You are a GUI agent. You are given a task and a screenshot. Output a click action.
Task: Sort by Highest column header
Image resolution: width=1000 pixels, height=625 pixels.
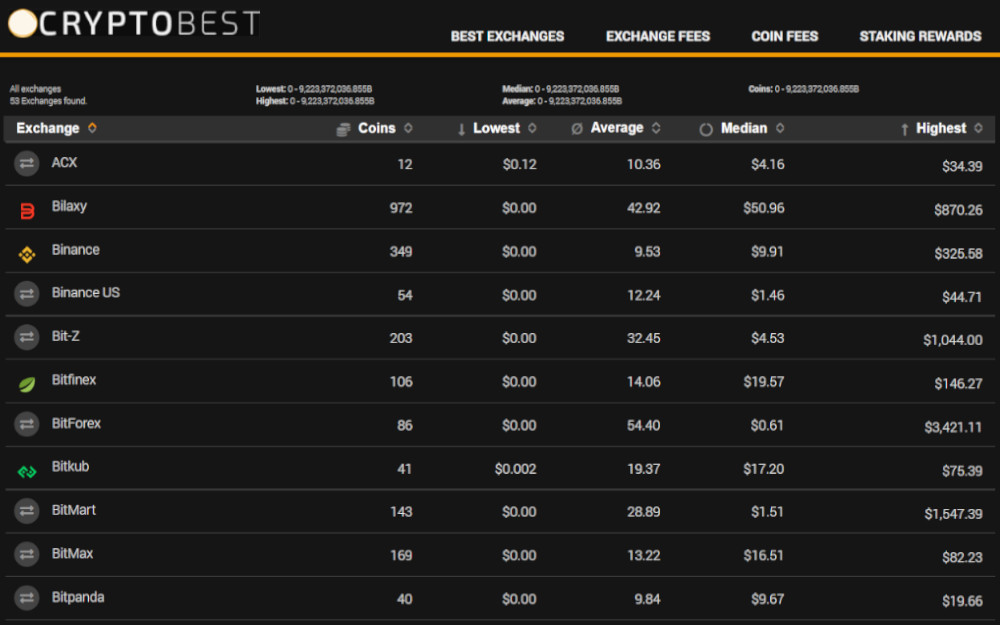pyautogui.click(x=941, y=128)
